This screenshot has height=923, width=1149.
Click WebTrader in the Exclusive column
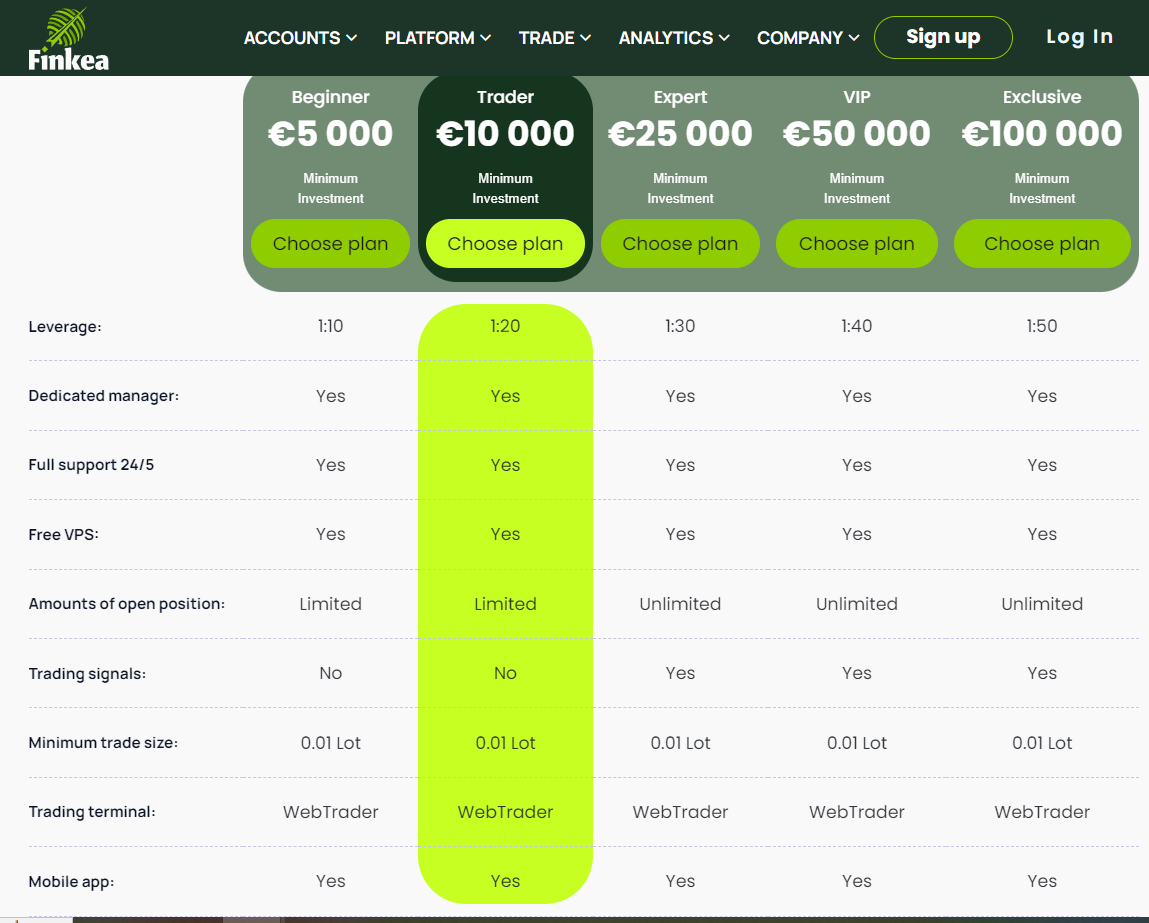point(1041,812)
